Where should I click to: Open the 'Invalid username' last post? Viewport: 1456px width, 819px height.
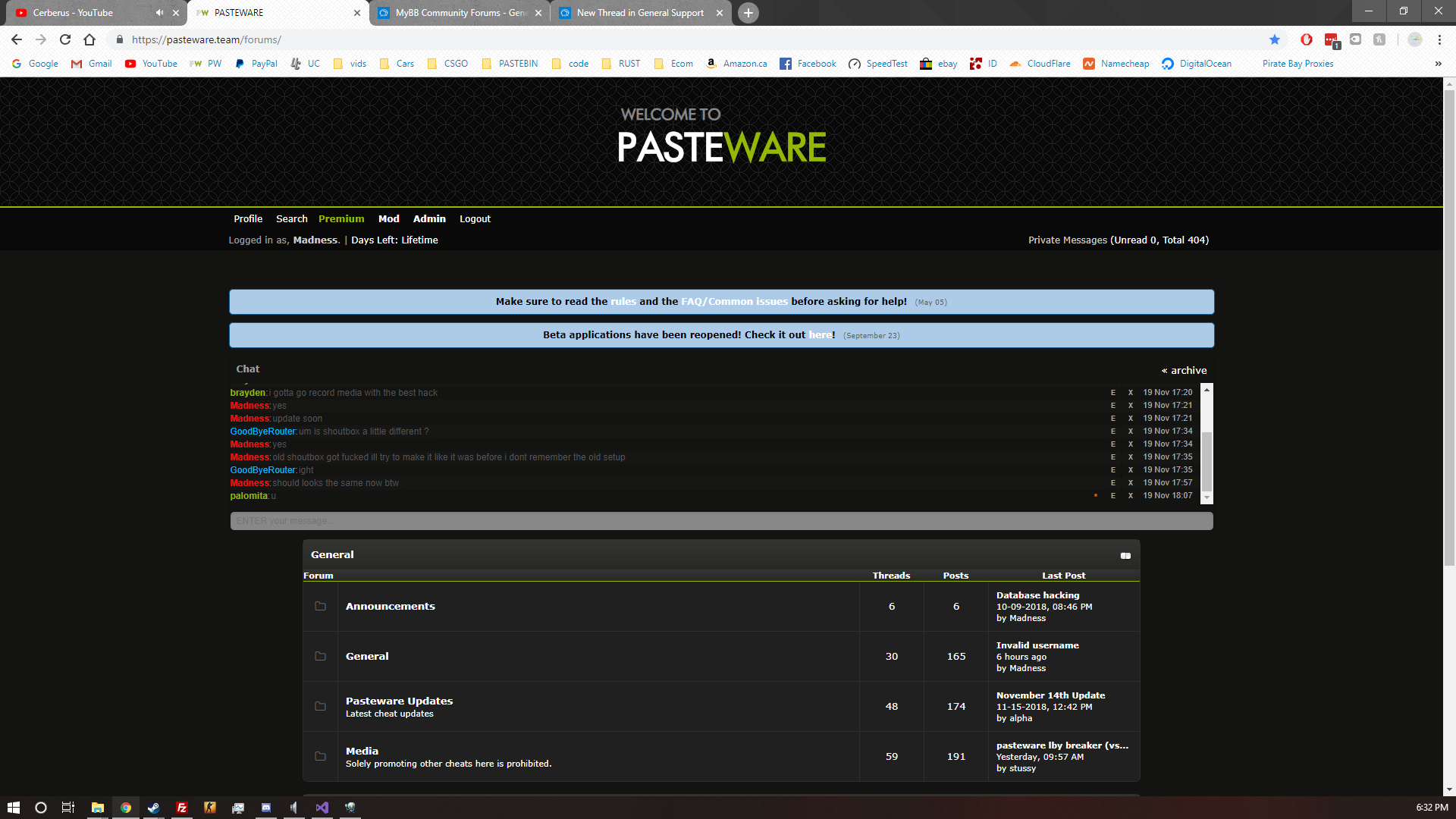coord(1037,645)
